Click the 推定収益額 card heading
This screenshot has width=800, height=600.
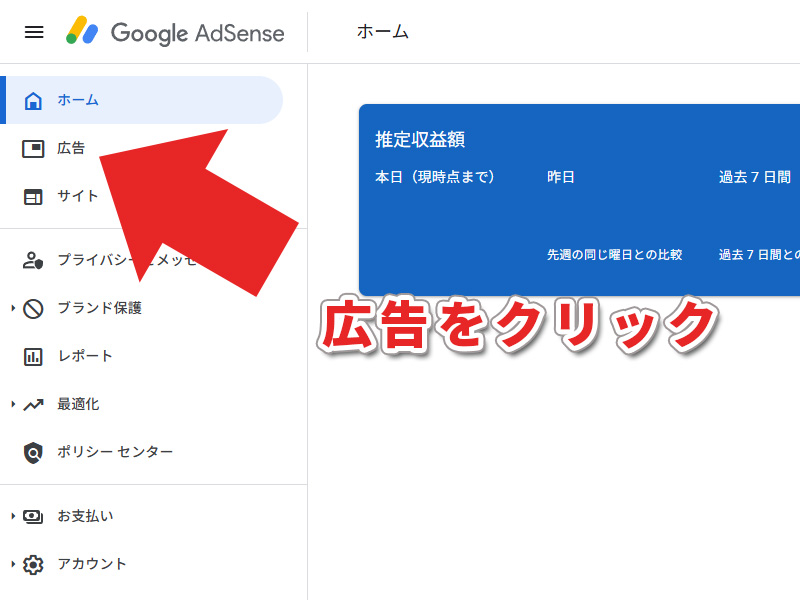click(x=420, y=139)
